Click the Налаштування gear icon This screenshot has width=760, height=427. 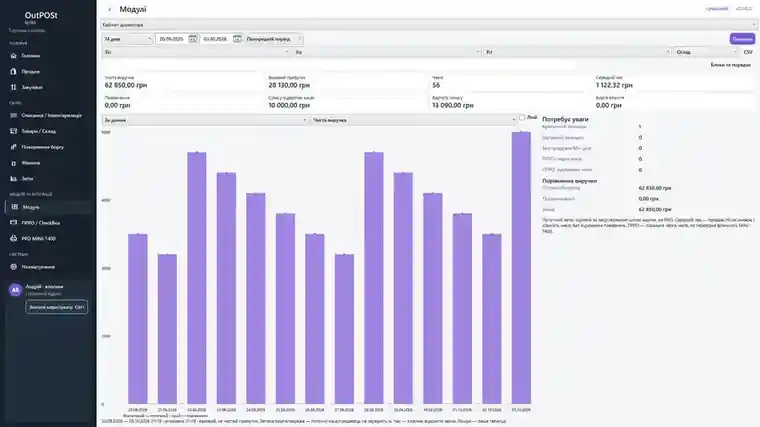[14, 267]
